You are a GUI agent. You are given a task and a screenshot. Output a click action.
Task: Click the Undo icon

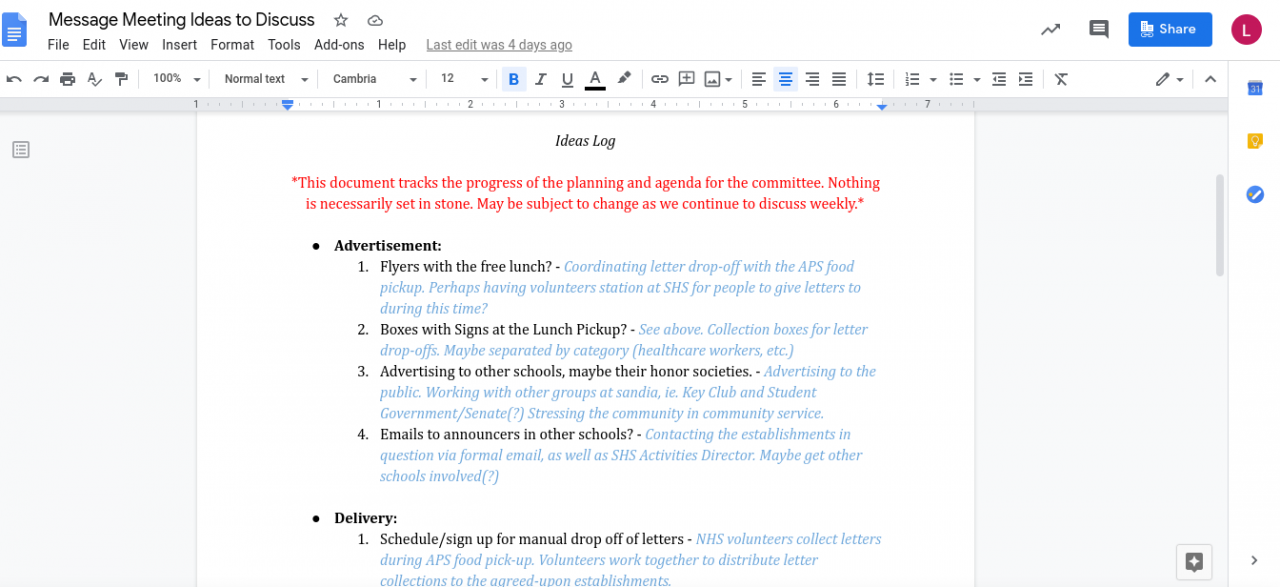tap(14, 79)
